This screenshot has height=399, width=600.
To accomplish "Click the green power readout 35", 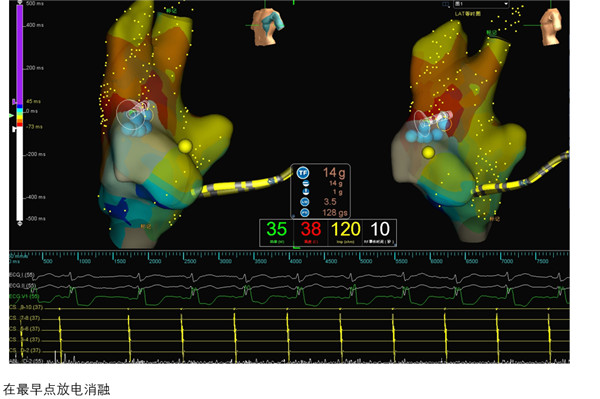I will tap(277, 229).
